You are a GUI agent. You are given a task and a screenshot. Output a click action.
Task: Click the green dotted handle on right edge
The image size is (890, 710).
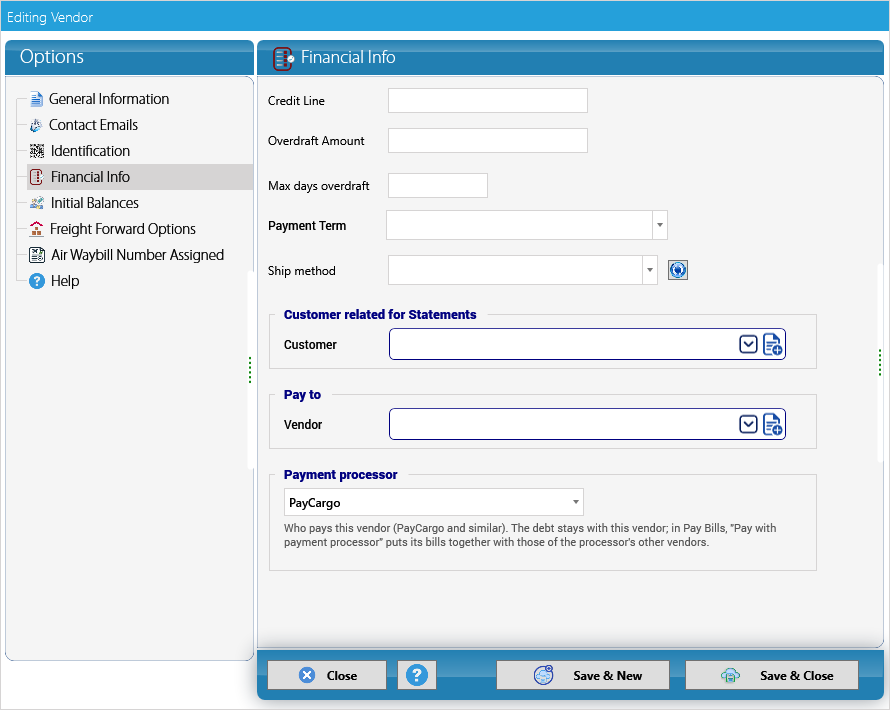tap(880, 363)
